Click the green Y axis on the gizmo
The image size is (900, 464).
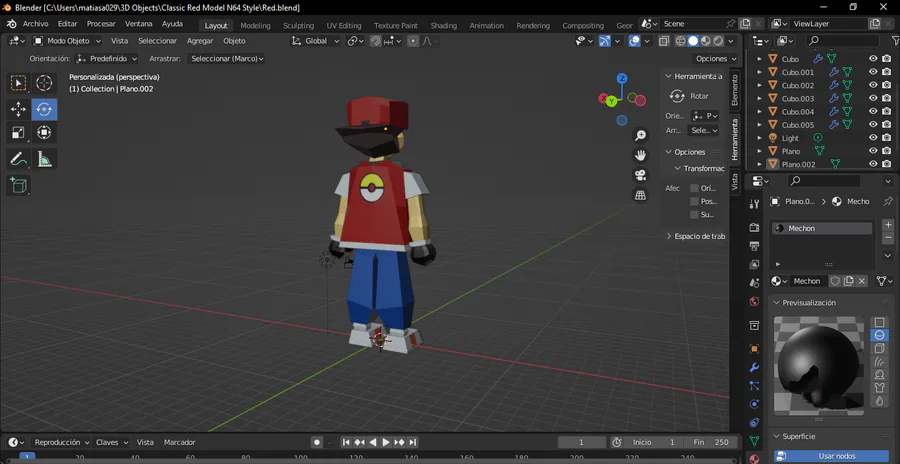[x=612, y=102]
